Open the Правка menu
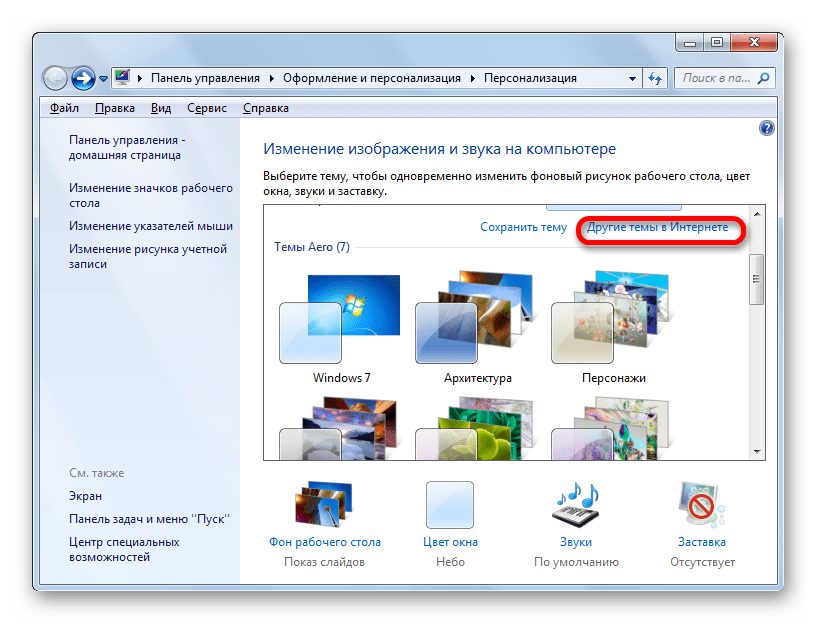The width and height of the screenshot is (817, 624). tap(115, 108)
